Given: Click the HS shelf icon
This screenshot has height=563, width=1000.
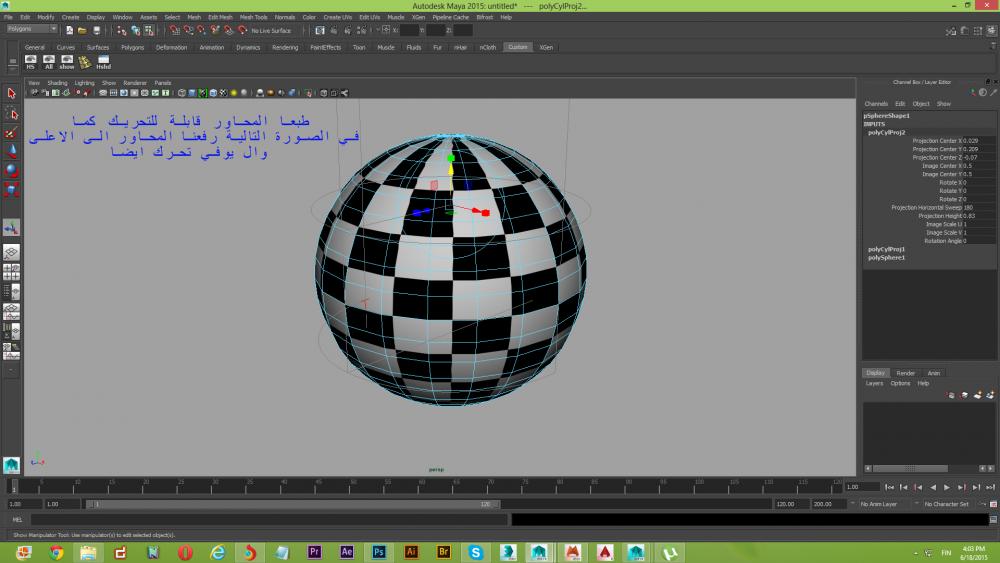Looking at the screenshot, I should coord(30,62).
